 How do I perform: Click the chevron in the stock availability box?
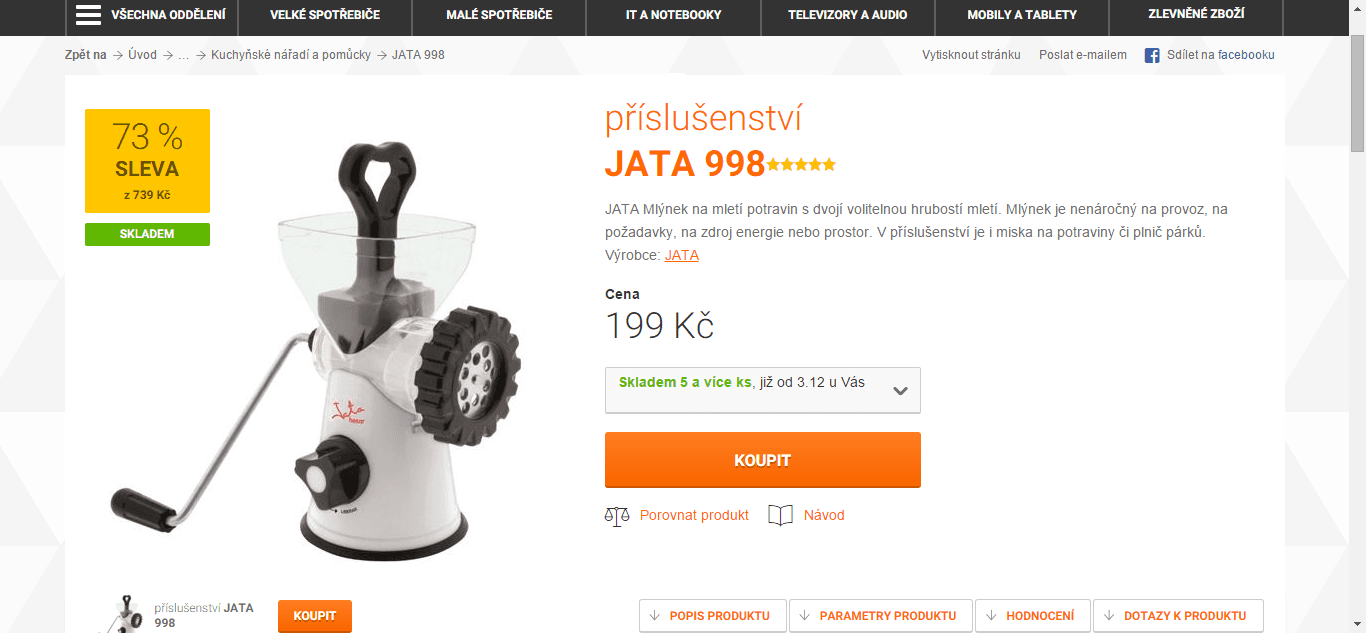click(x=900, y=391)
